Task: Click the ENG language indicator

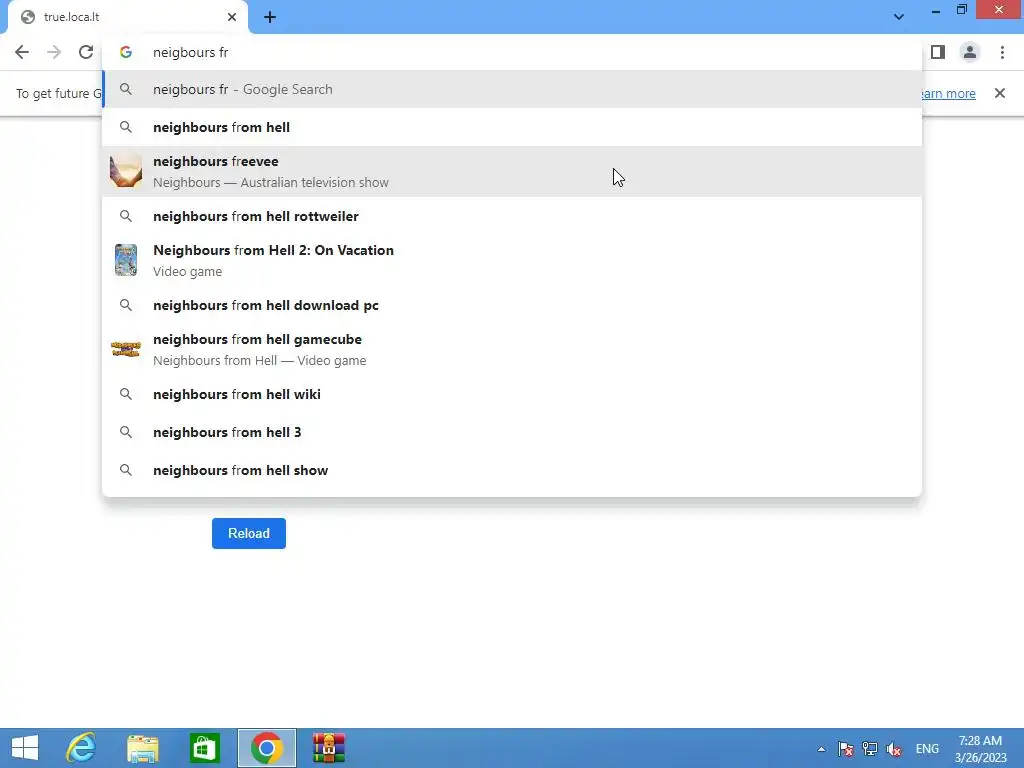Action: [927, 749]
